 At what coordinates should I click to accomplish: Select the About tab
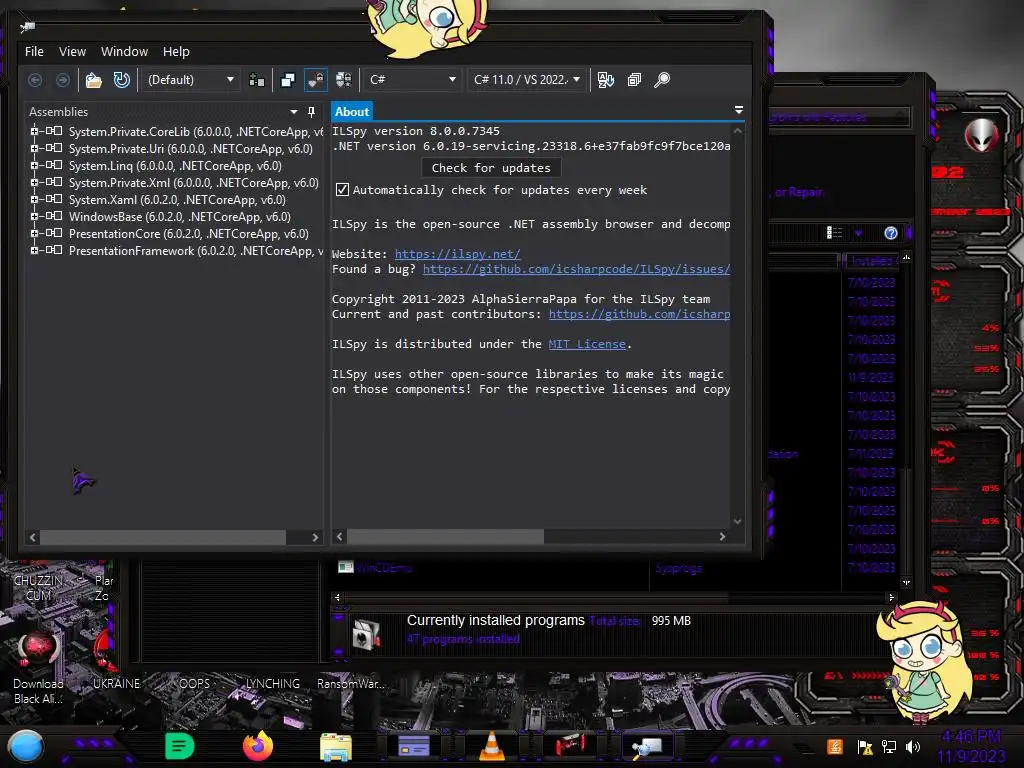[351, 112]
